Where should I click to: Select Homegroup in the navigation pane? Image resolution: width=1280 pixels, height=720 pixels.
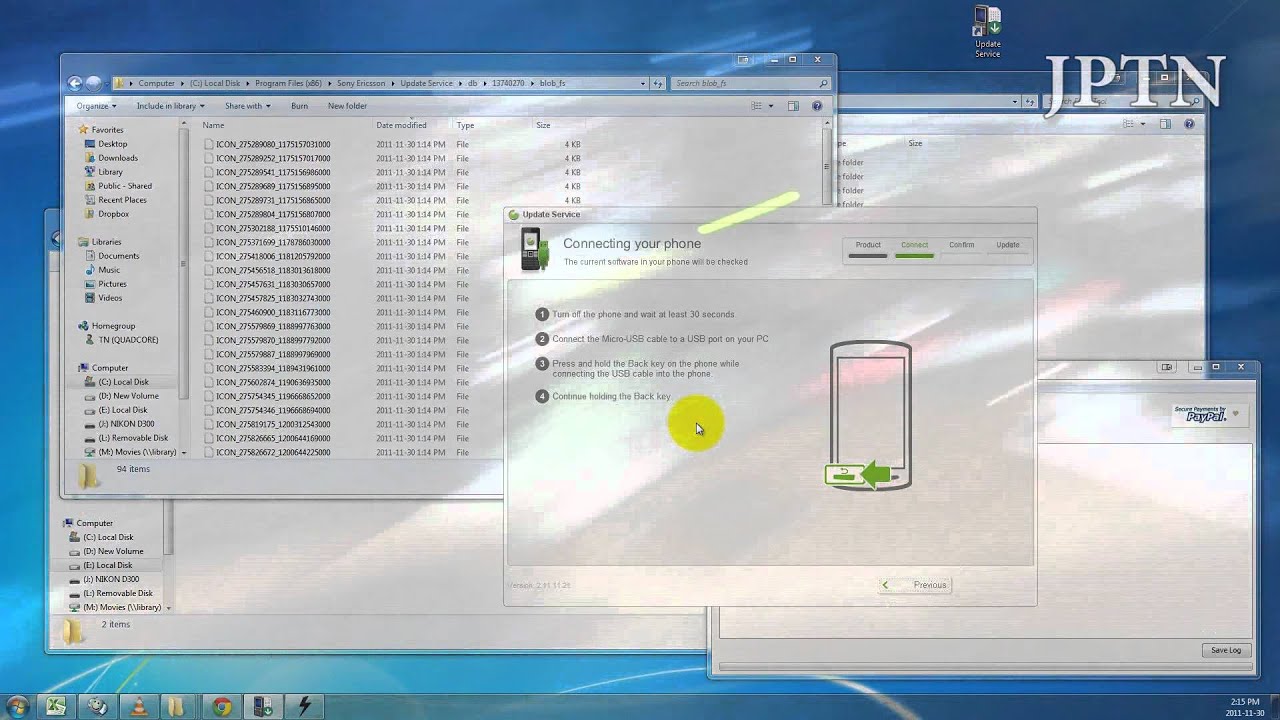113,326
